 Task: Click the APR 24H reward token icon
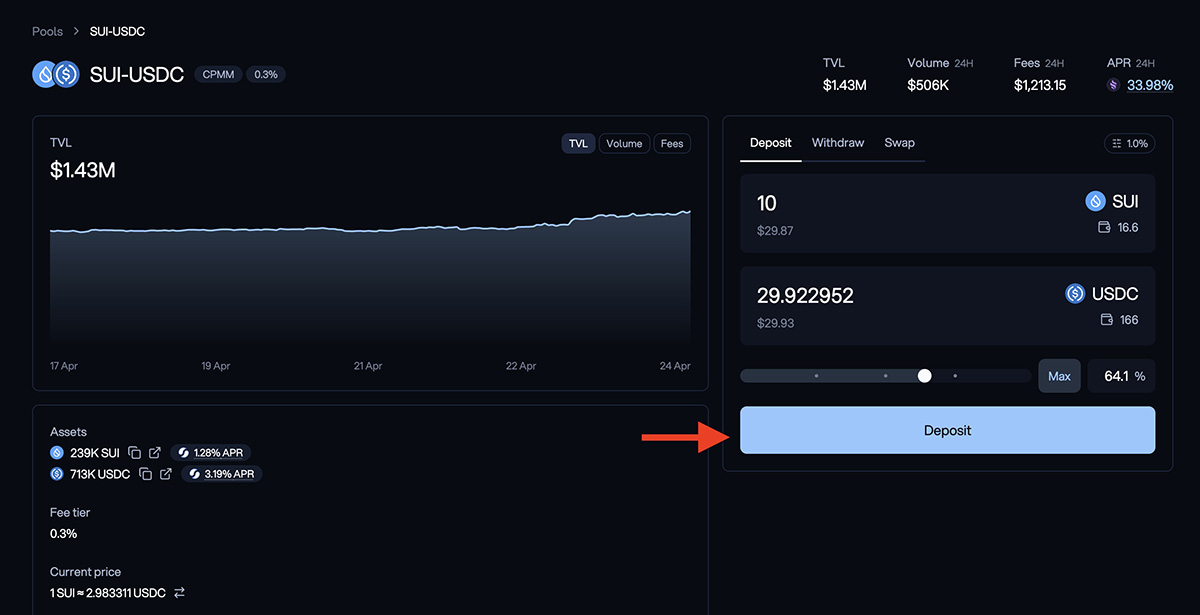point(1113,86)
